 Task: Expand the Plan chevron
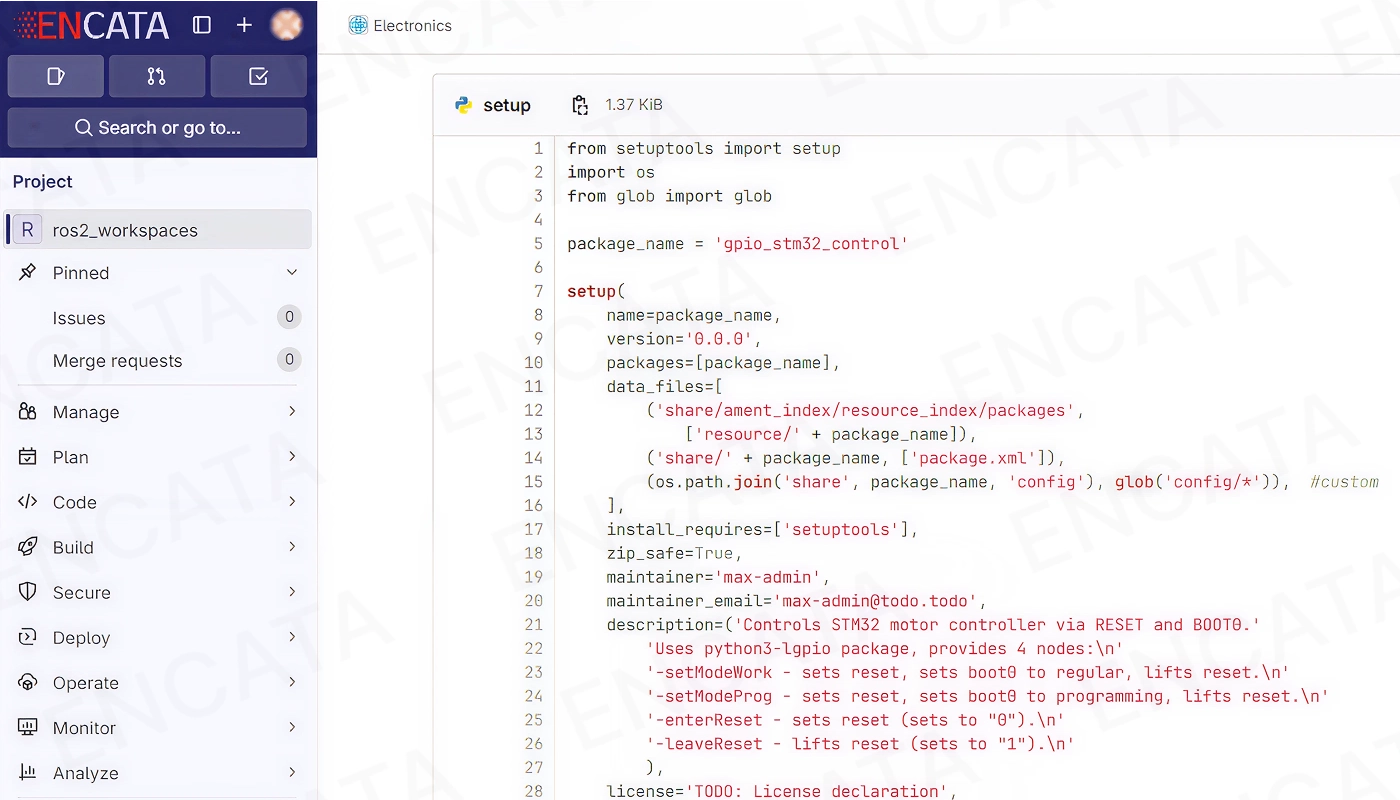tap(292, 456)
